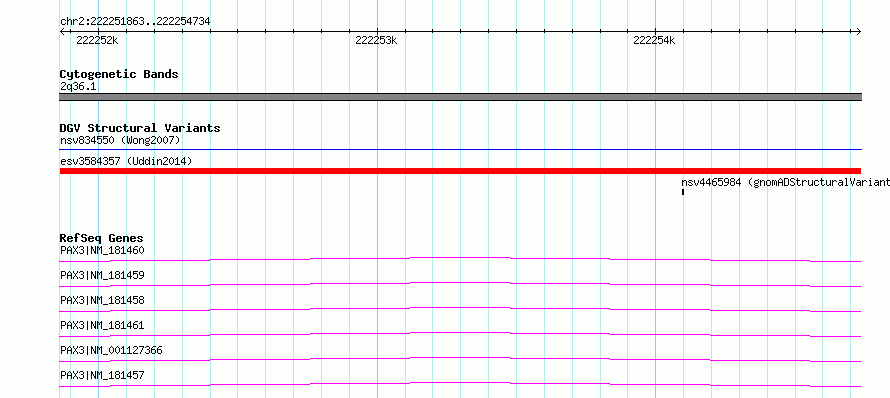Select the RefSeq Genes track title
The image size is (890, 398).
click(x=102, y=238)
